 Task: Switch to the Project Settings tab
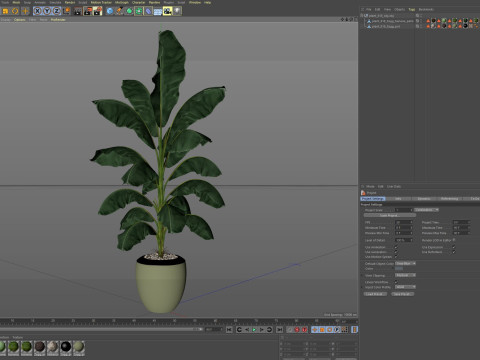point(373,199)
